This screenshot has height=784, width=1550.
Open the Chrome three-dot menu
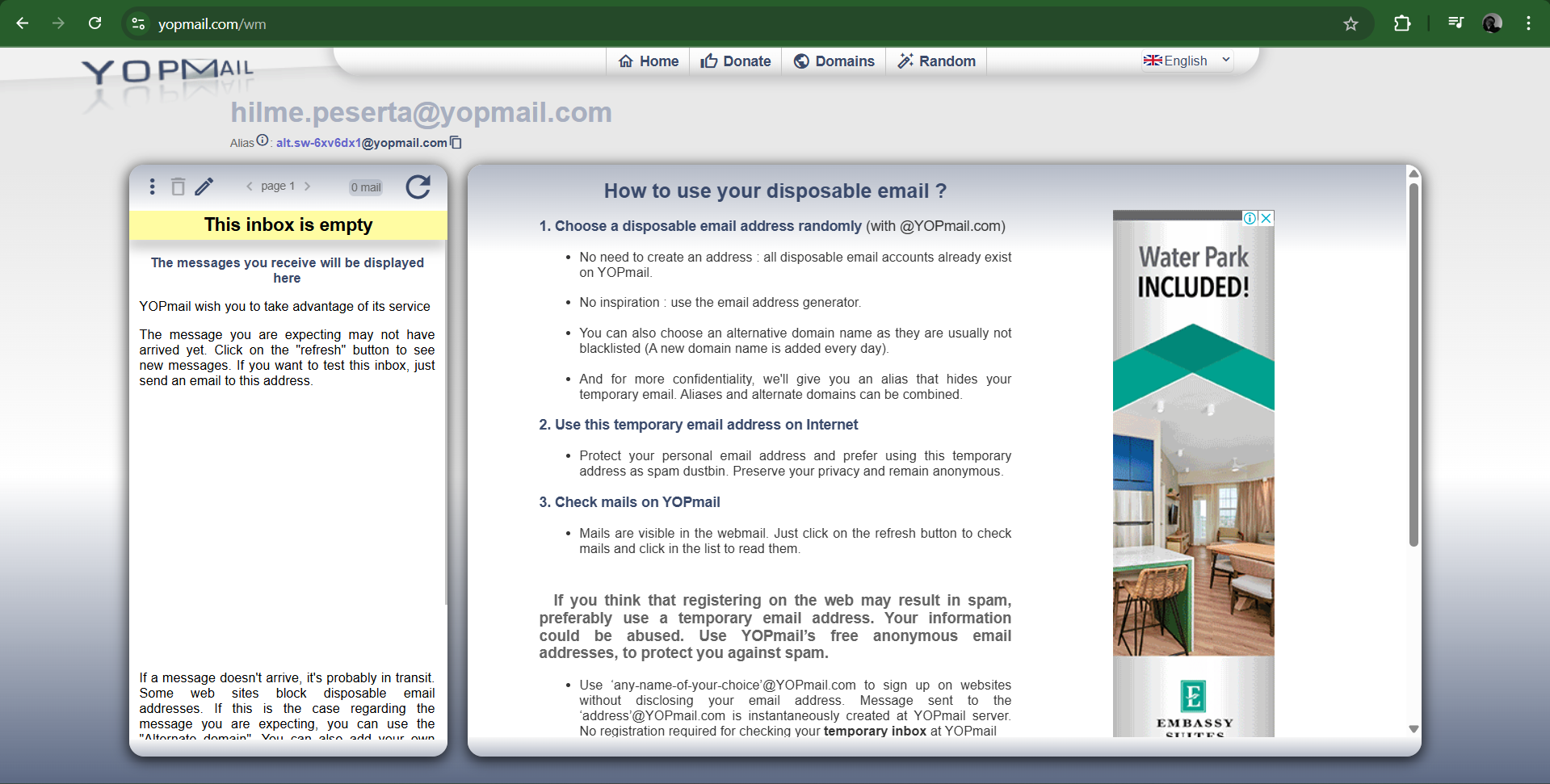[x=1528, y=23]
